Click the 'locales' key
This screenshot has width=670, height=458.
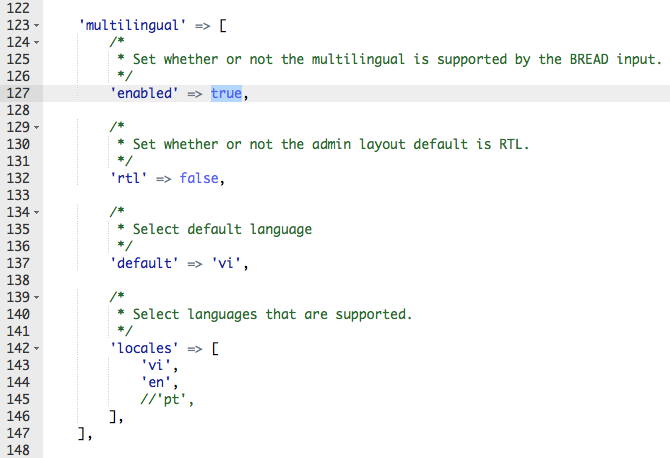(144, 348)
